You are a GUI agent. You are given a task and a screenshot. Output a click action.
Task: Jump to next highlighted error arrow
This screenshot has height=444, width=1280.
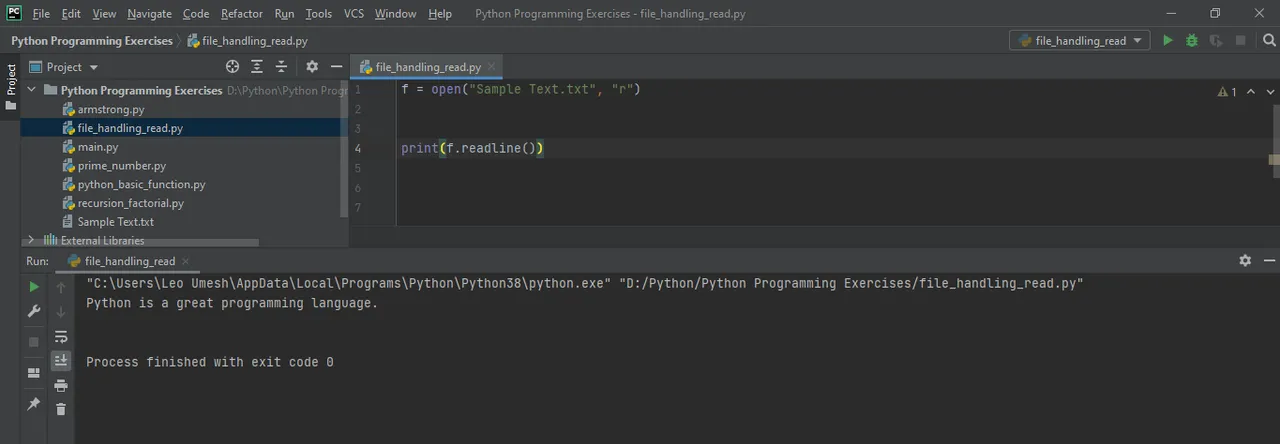pyautogui.click(x=1270, y=92)
